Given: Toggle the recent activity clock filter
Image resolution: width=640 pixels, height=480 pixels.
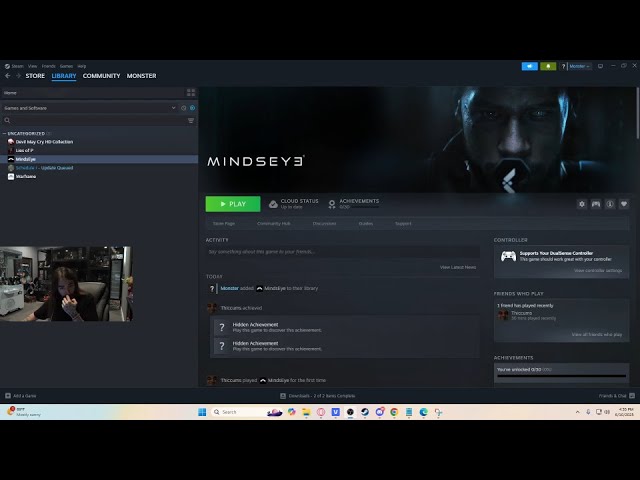Looking at the screenshot, I should pyautogui.click(x=184, y=108).
